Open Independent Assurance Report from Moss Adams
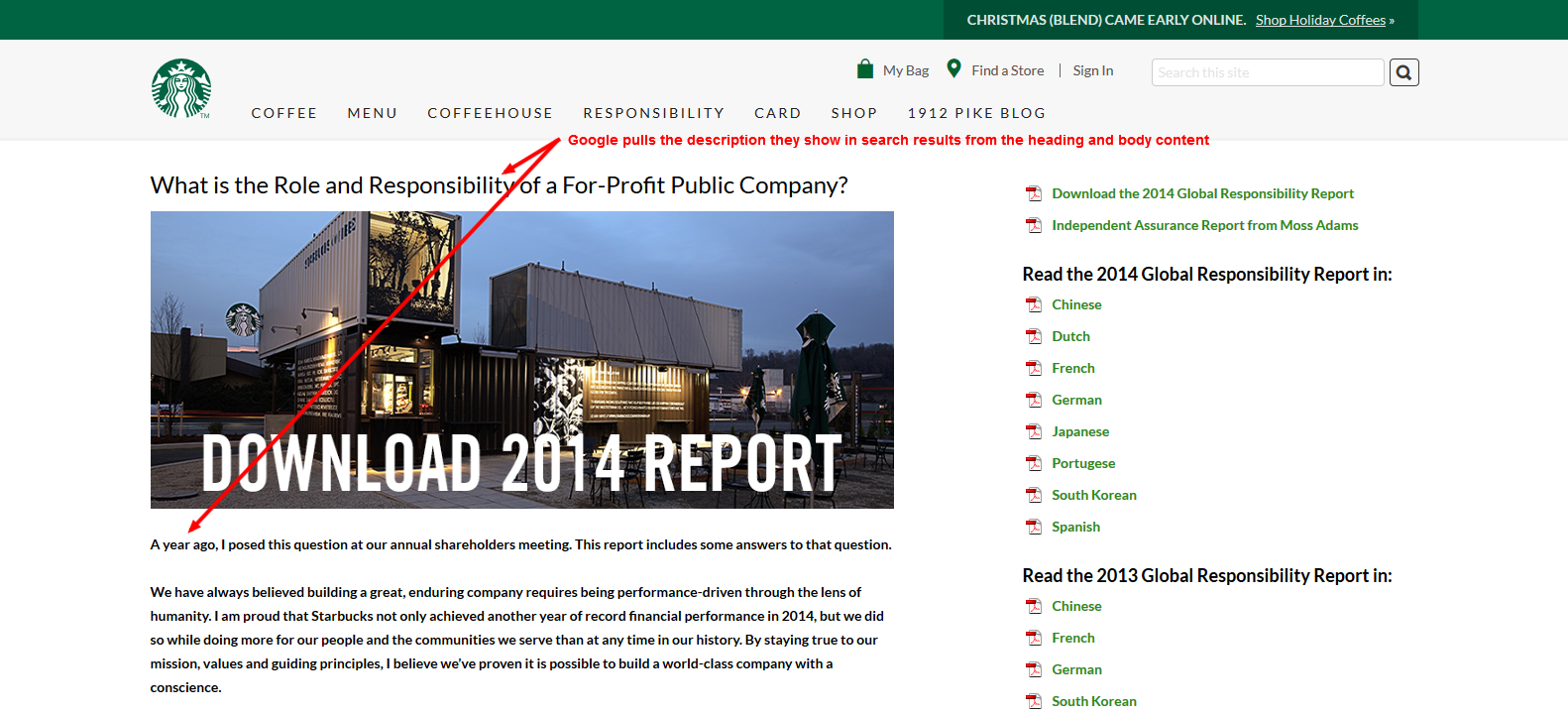 point(1205,225)
